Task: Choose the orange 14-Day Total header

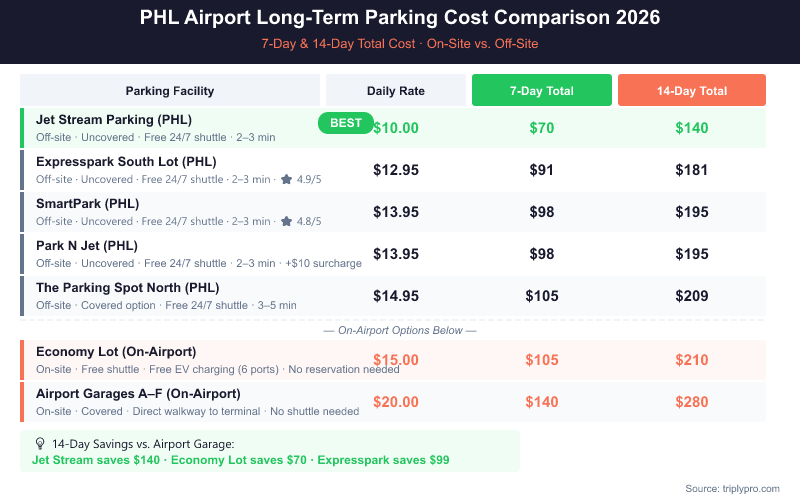Action: [692, 91]
